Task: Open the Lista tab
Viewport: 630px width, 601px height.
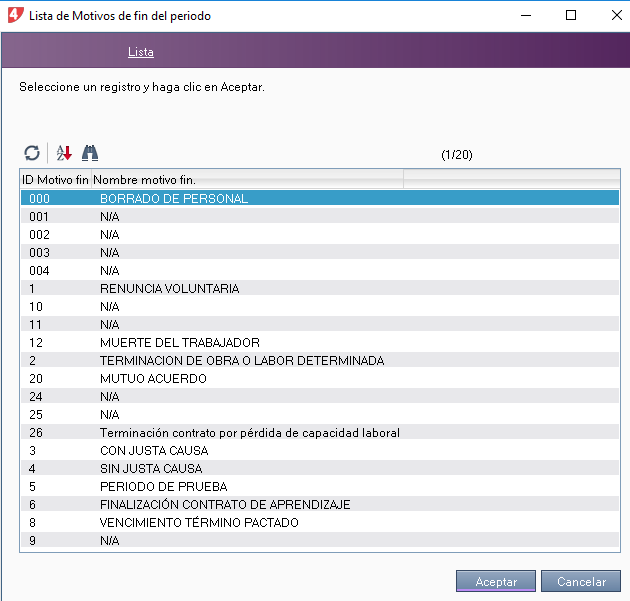Action: [x=141, y=52]
